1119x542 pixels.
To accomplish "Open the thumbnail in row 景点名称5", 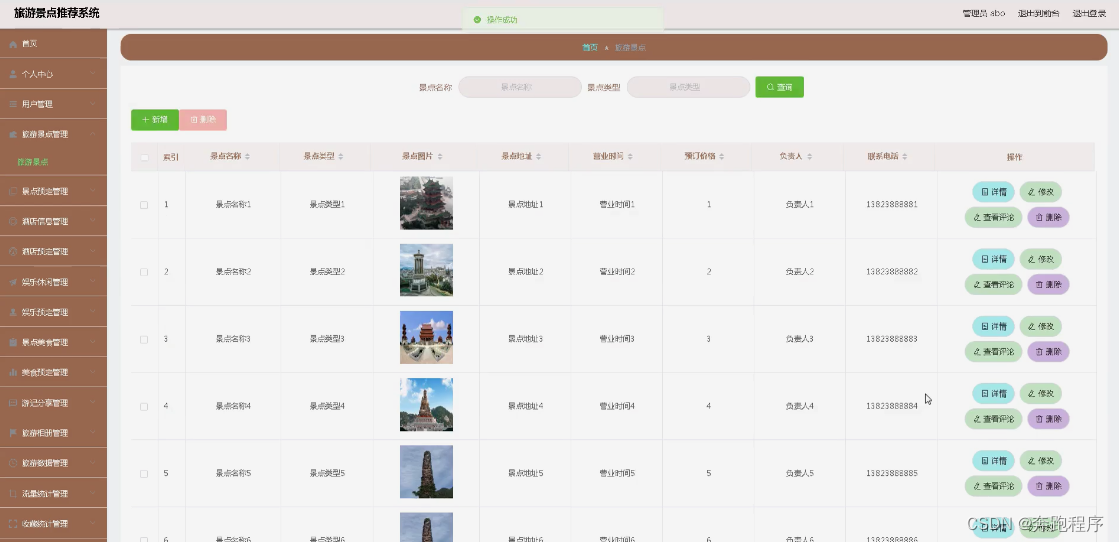I will pos(426,472).
